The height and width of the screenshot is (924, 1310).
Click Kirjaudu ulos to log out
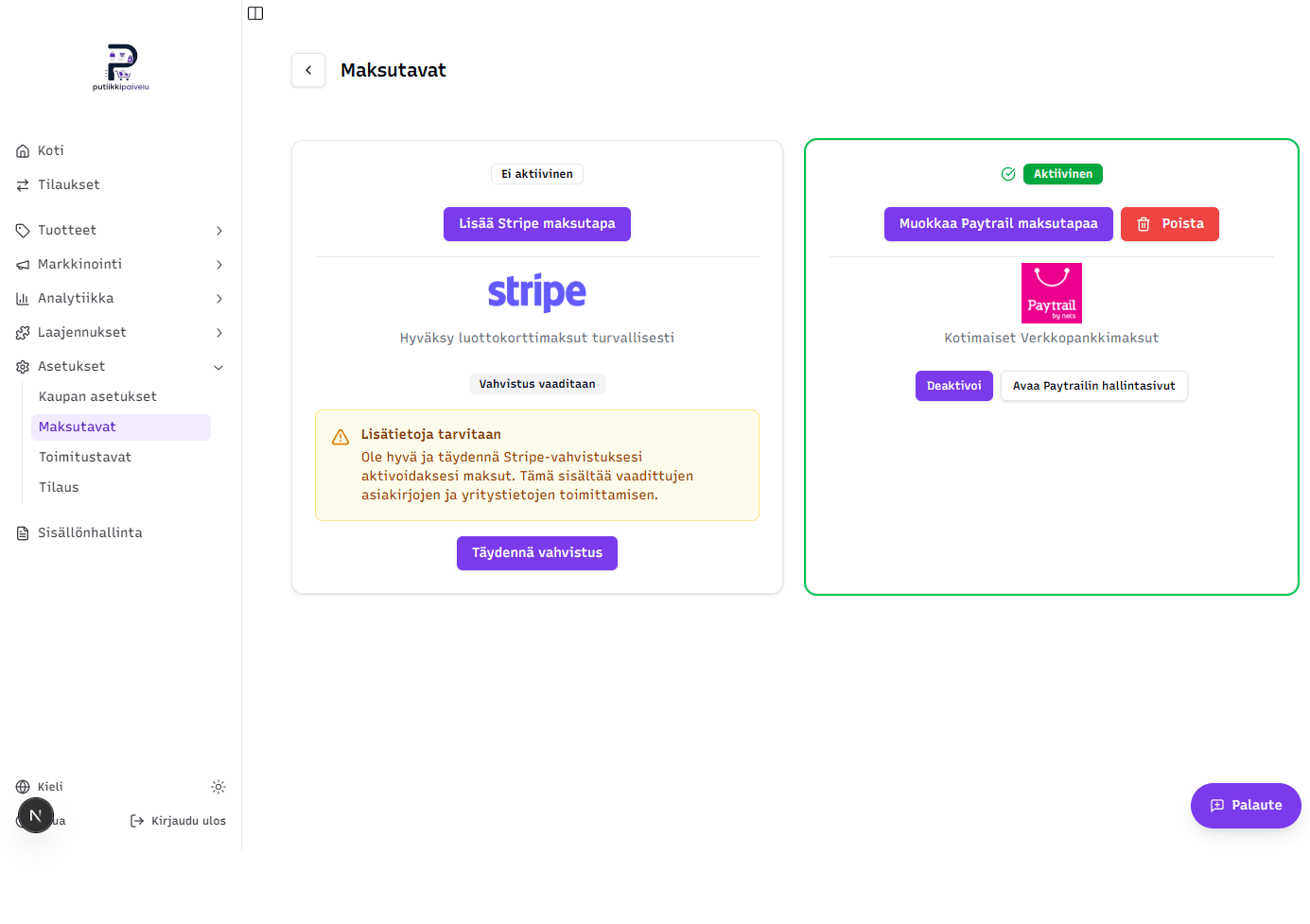point(178,821)
